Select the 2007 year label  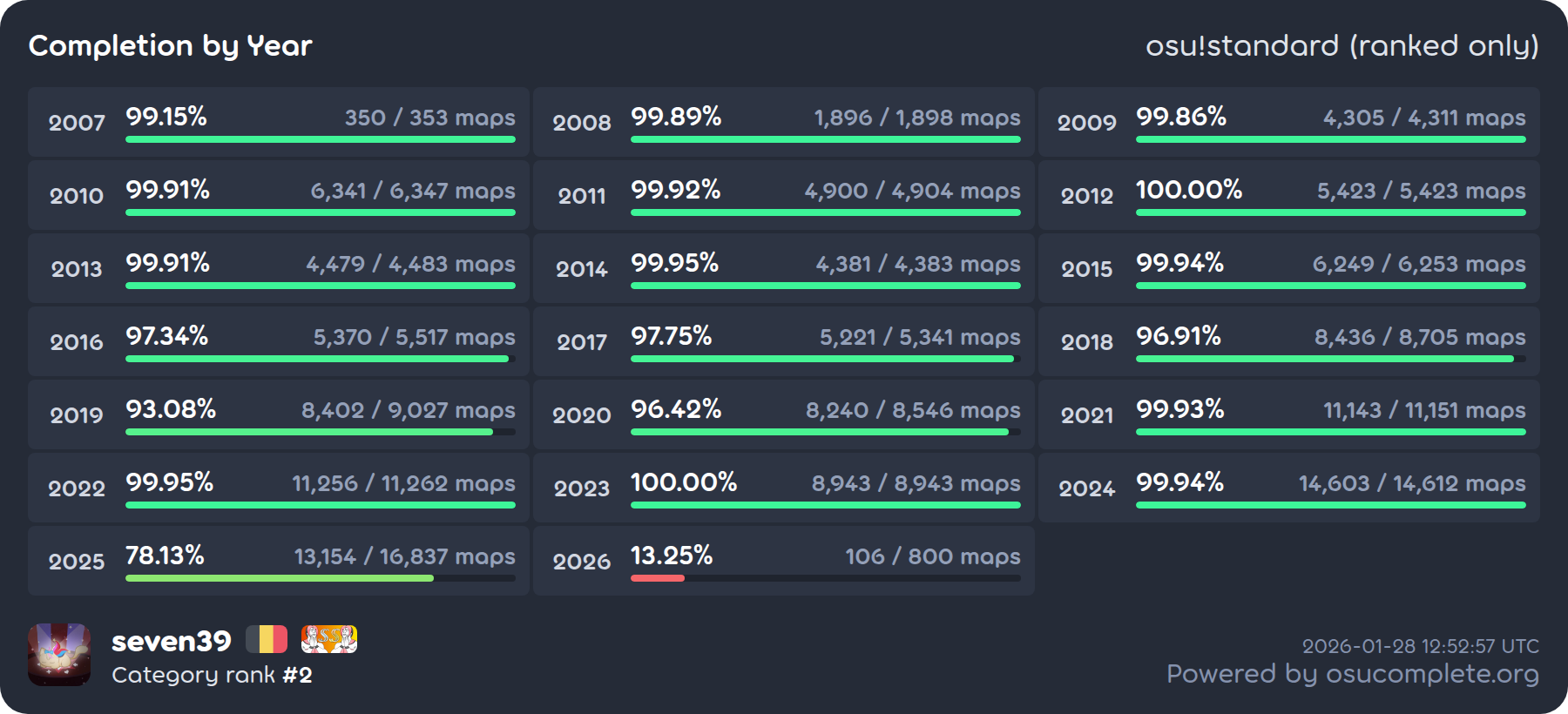(77, 123)
